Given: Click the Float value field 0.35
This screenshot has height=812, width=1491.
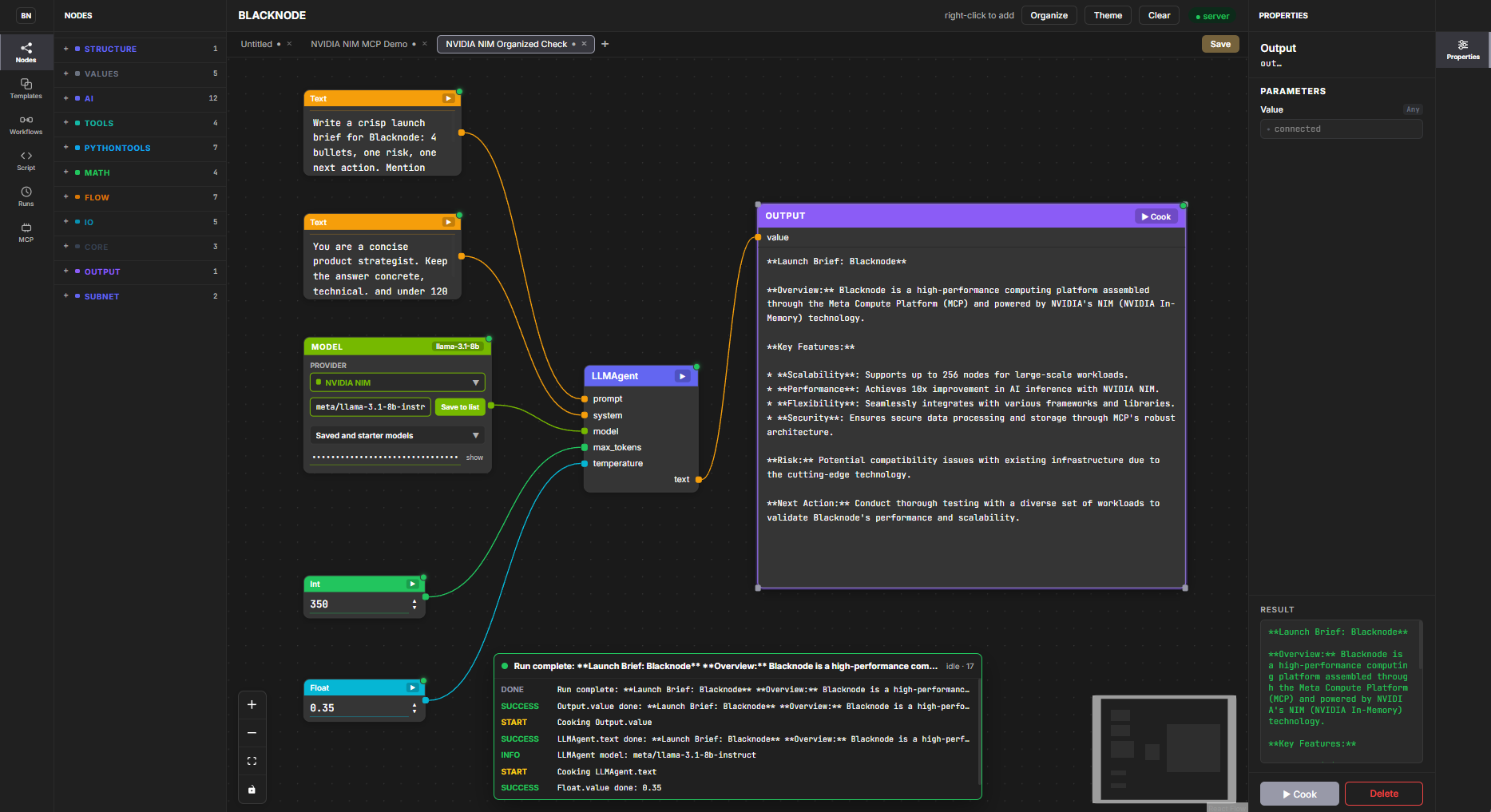Looking at the screenshot, I should coord(359,708).
